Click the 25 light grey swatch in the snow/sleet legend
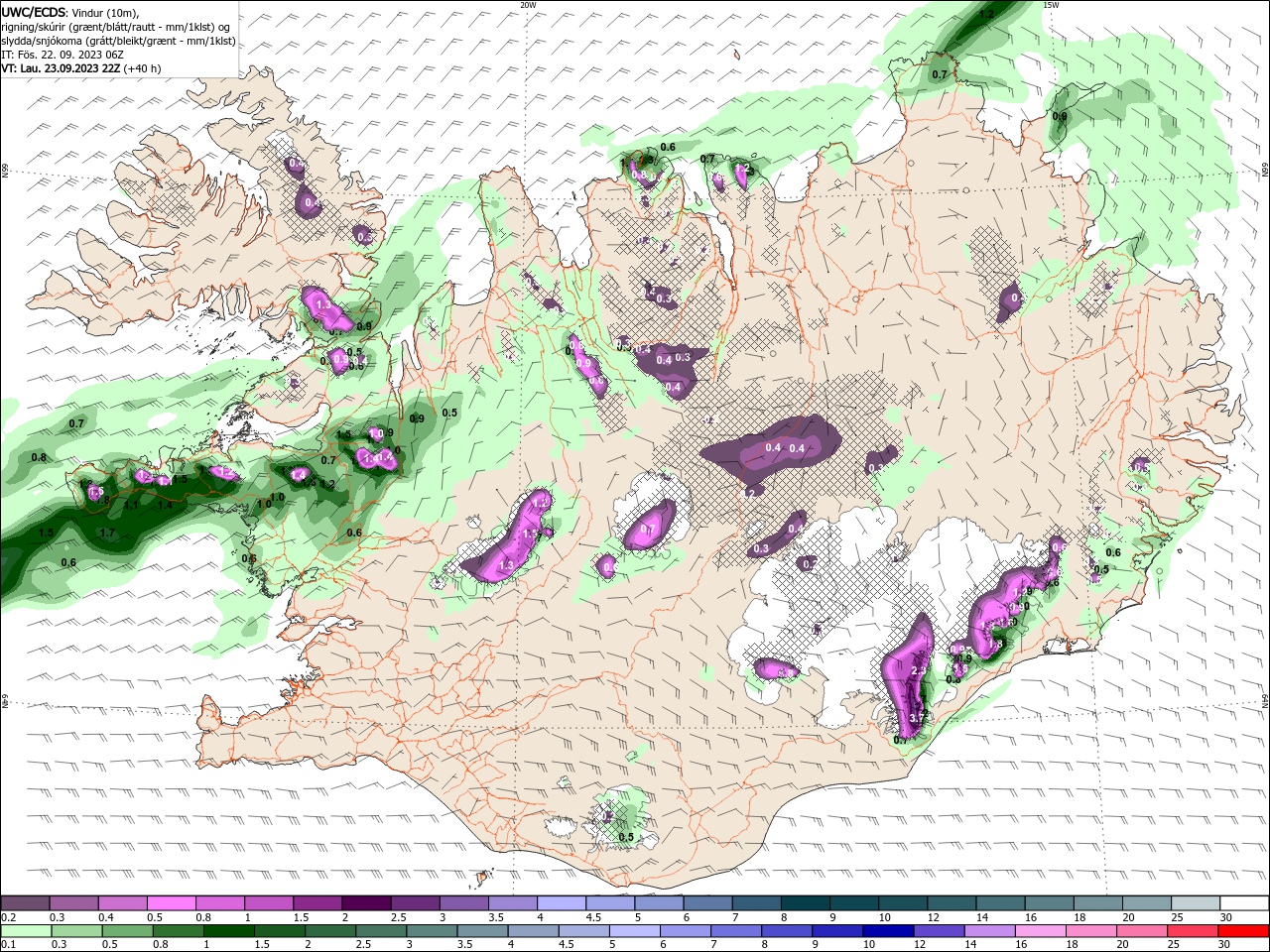This screenshot has width=1270, height=952. point(1196,903)
